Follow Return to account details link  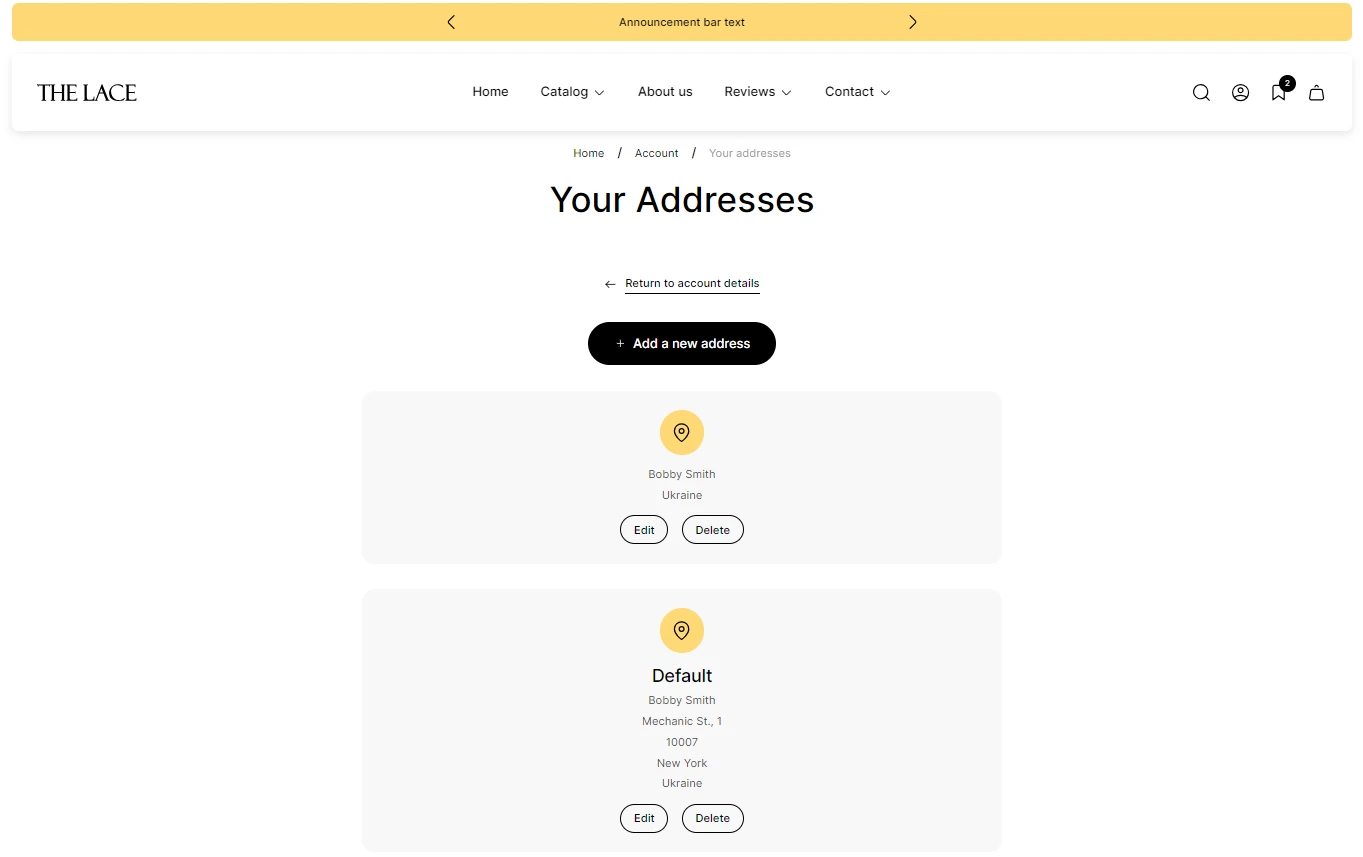692,284
